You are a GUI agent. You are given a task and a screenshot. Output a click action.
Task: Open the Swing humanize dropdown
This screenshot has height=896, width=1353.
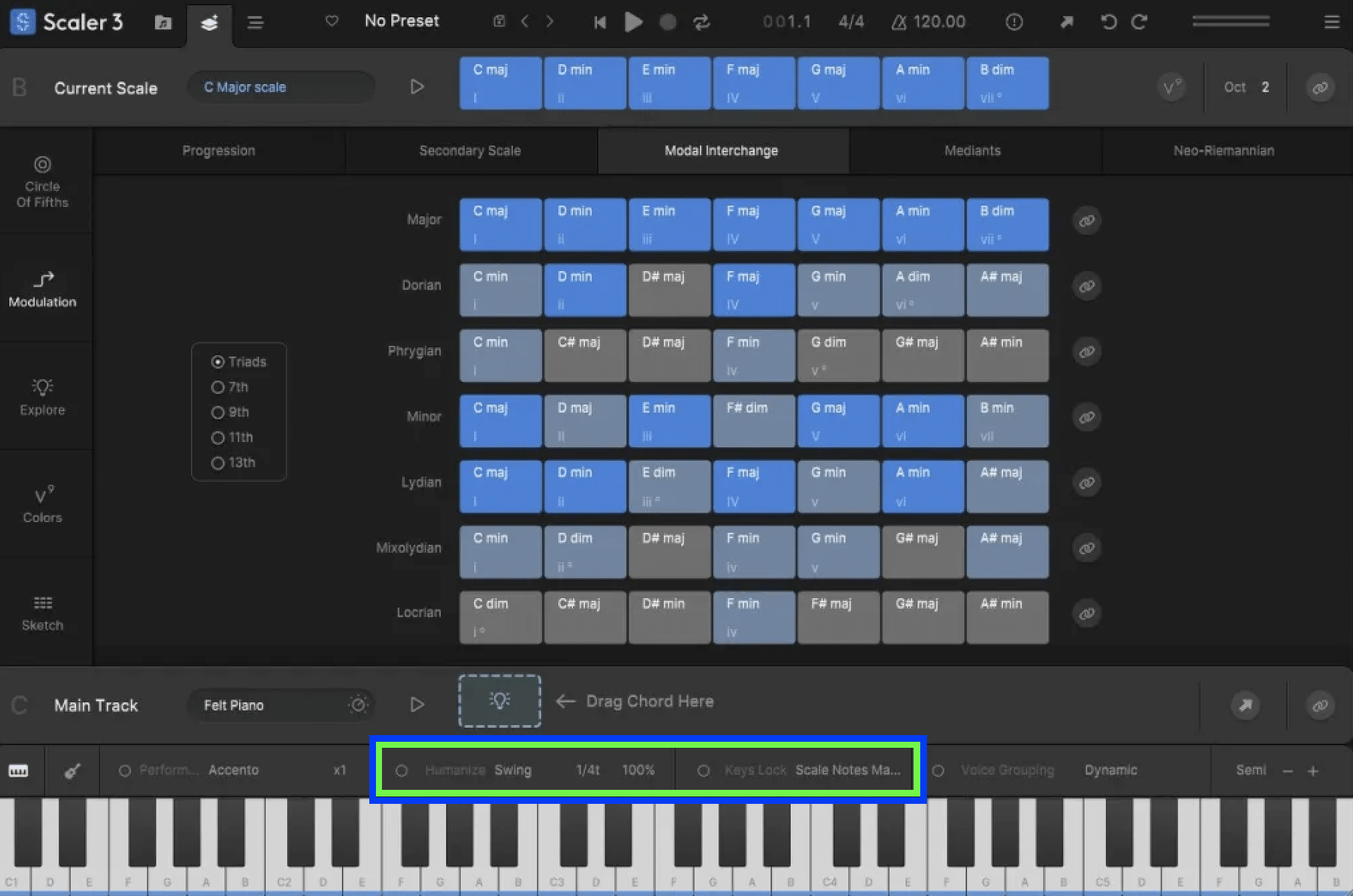click(513, 770)
